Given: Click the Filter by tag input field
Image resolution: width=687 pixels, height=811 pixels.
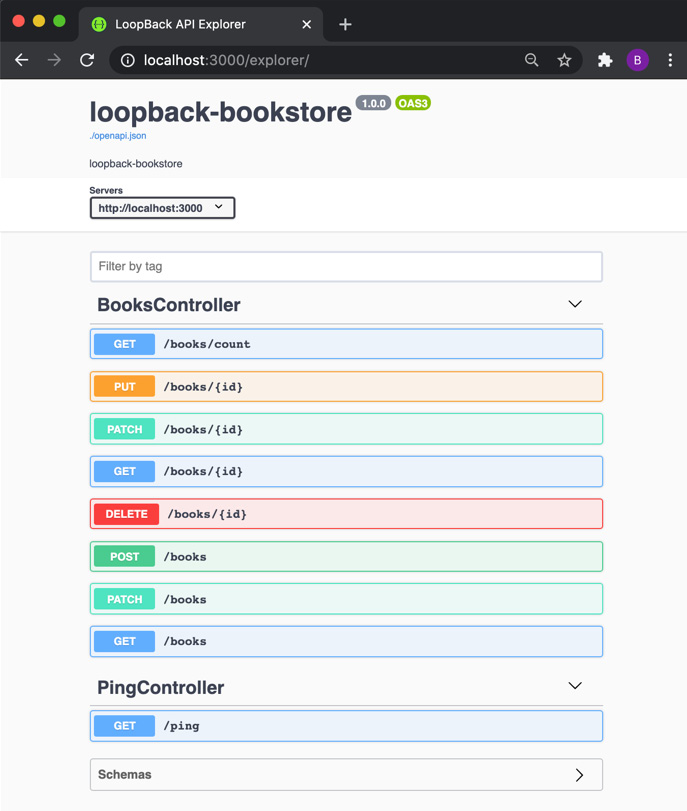Looking at the screenshot, I should coord(346,266).
